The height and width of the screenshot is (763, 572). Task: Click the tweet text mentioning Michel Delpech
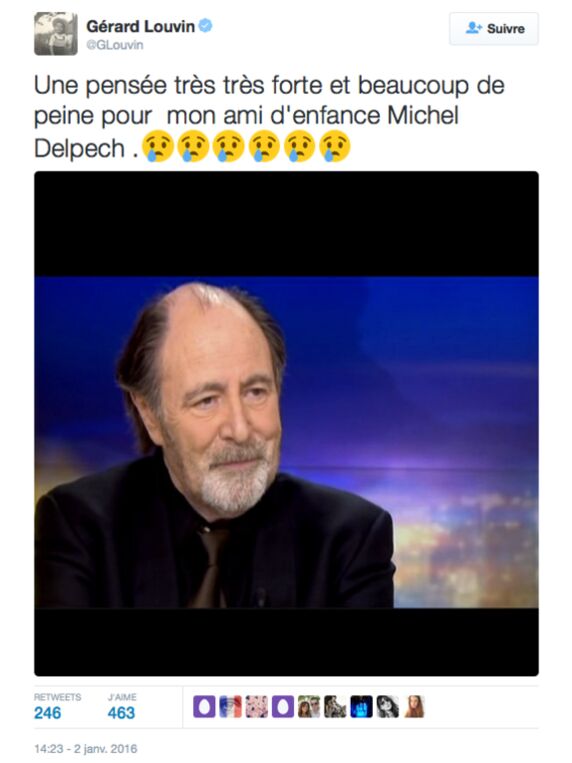[x=269, y=116]
